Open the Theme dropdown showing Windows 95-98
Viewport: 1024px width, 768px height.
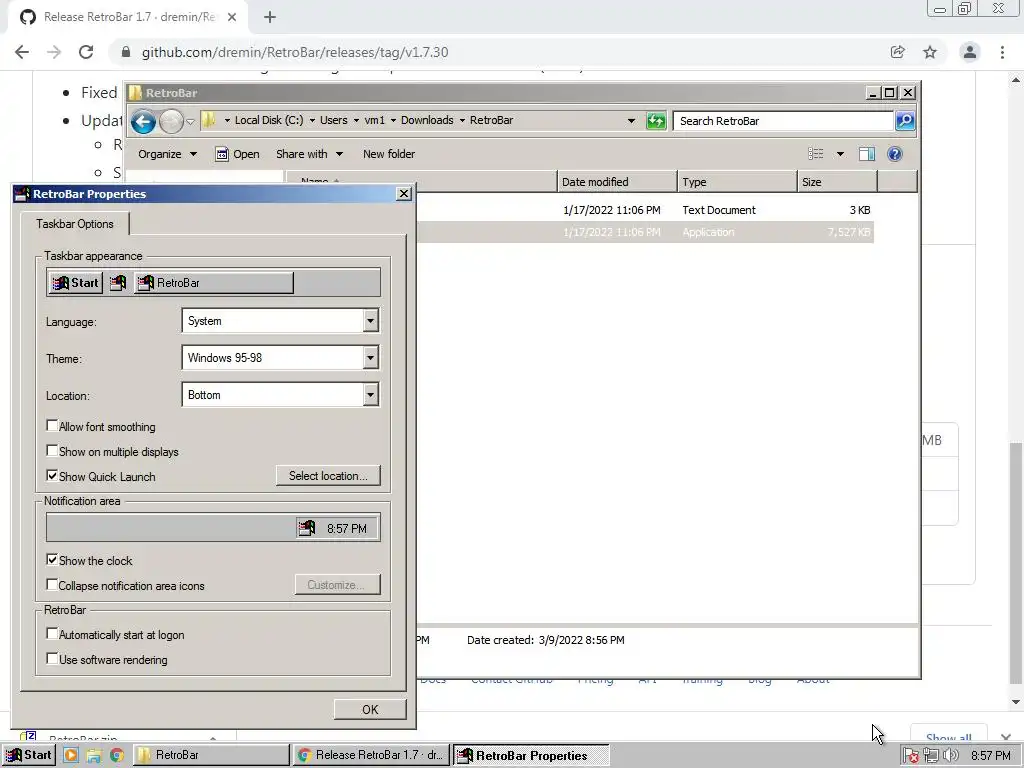tap(370, 358)
